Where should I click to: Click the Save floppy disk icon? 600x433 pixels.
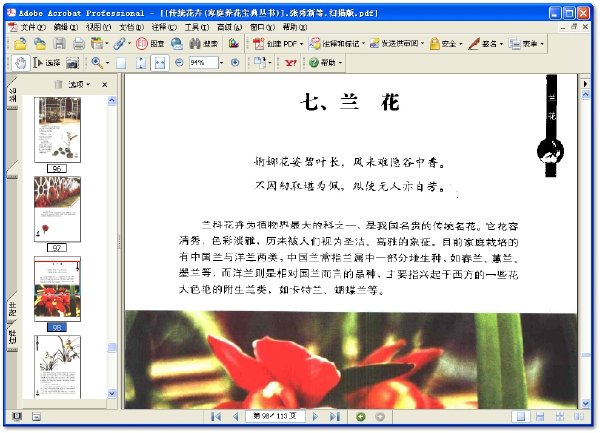tap(59, 44)
